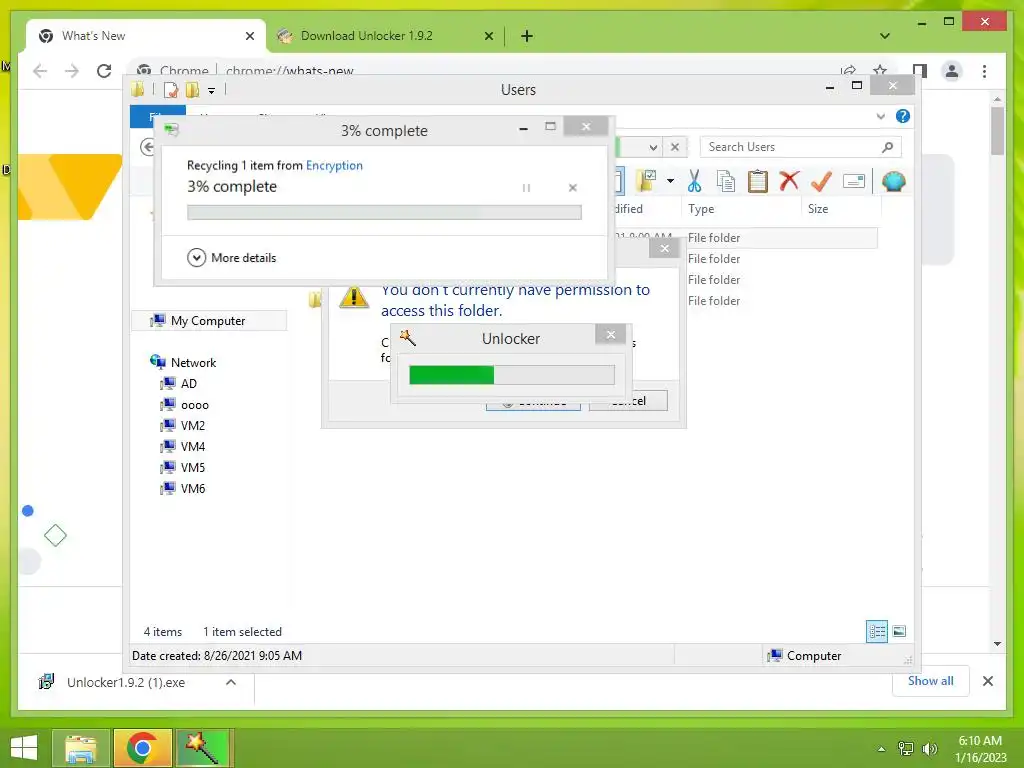Click the Copy icon in Users toolbar

[726, 181]
